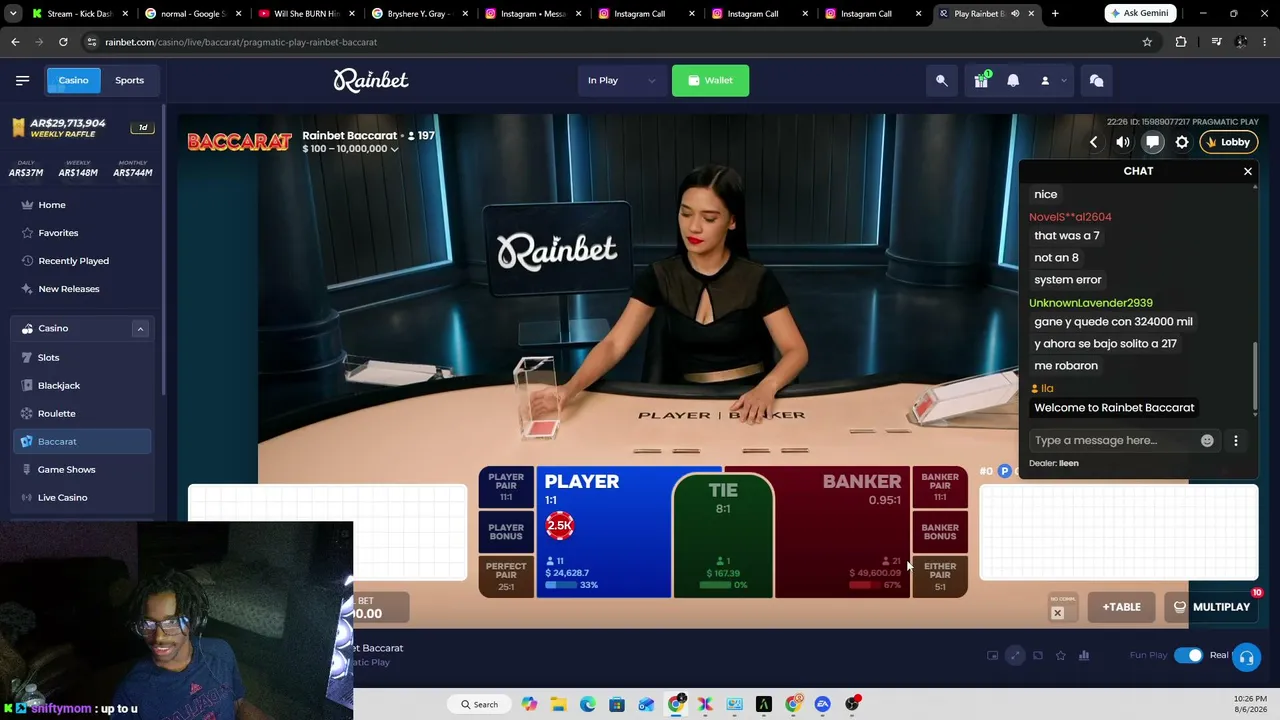Viewport: 1280px width, 720px height.
Task: Open the live support headset button
Action: pyautogui.click(x=1246, y=657)
